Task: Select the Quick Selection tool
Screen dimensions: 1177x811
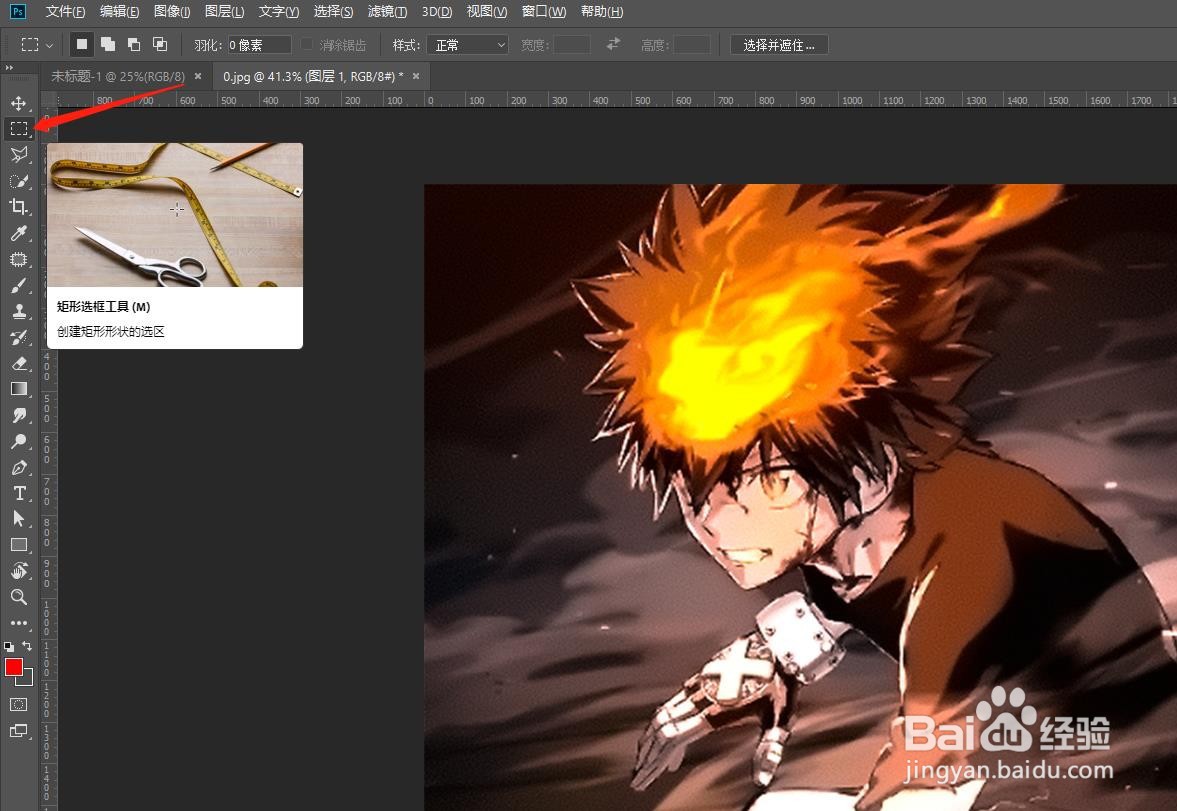Action: coord(19,181)
